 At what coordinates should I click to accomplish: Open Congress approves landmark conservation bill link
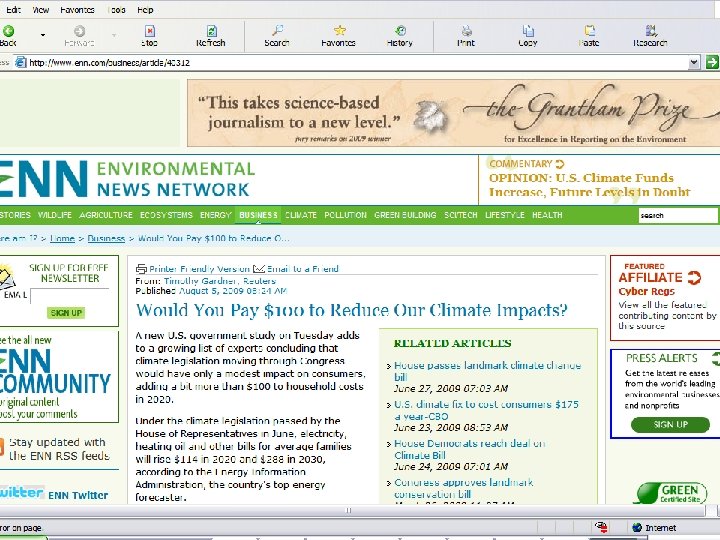pos(463,488)
